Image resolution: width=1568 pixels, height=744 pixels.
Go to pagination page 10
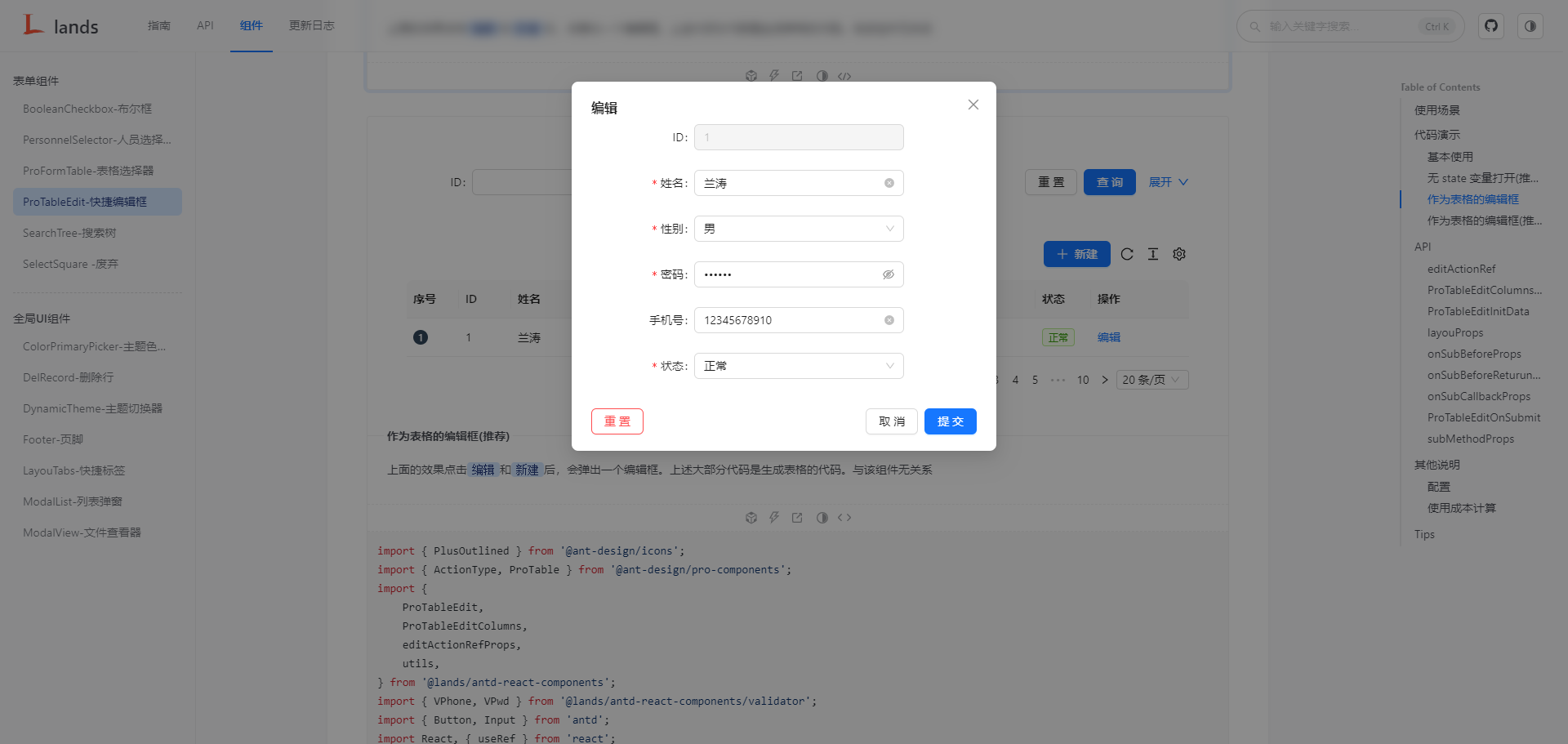pyautogui.click(x=1083, y=380)
